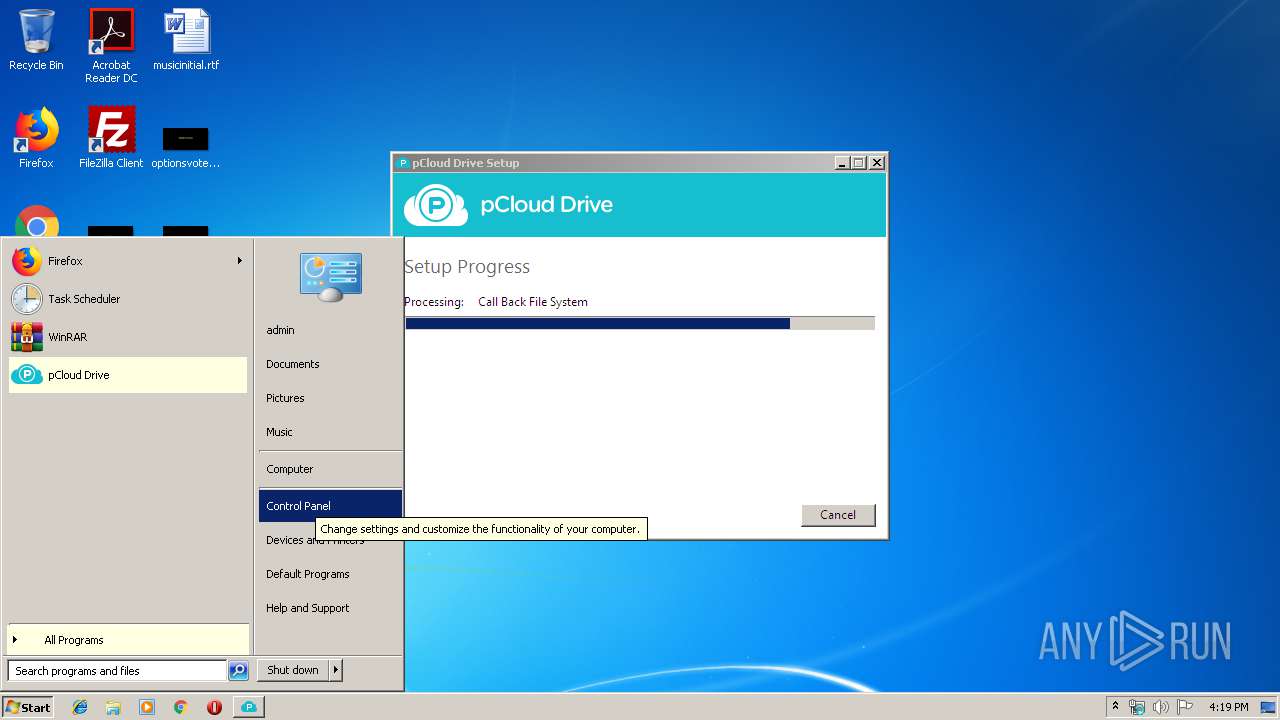Open Action Center flag icon
Image resolution: width=1280 pixels, height=720 pixels.
1184,707
